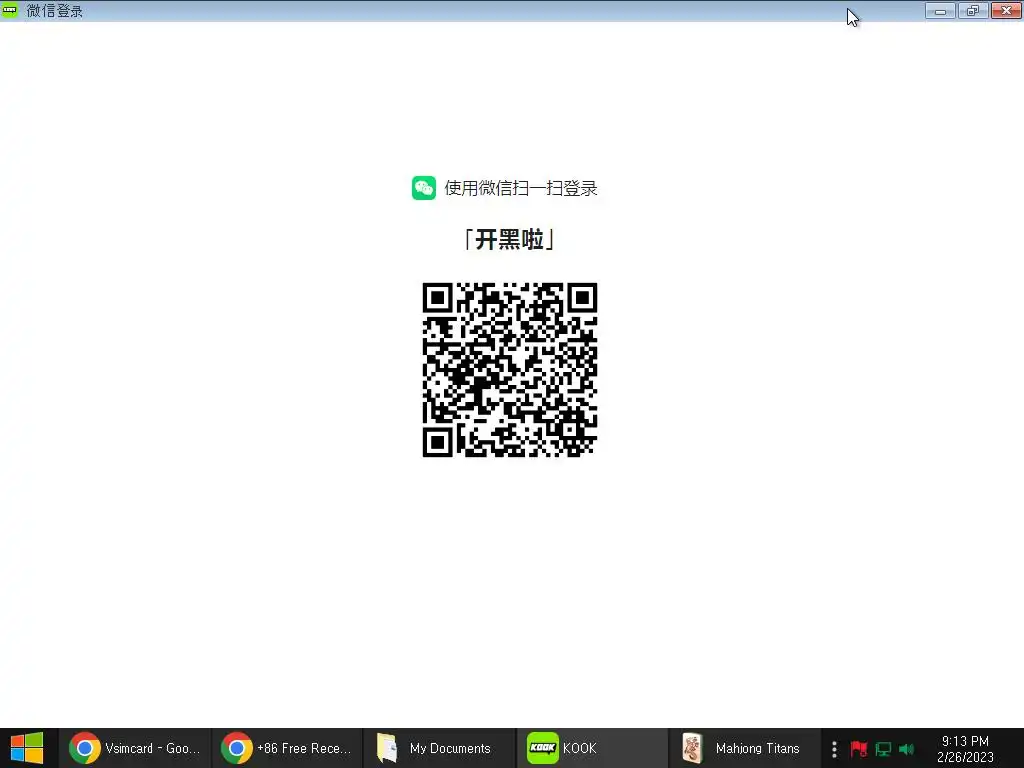
Task: Switch to the +86 Free Rece... Chrome window
Action: (287, 748)
